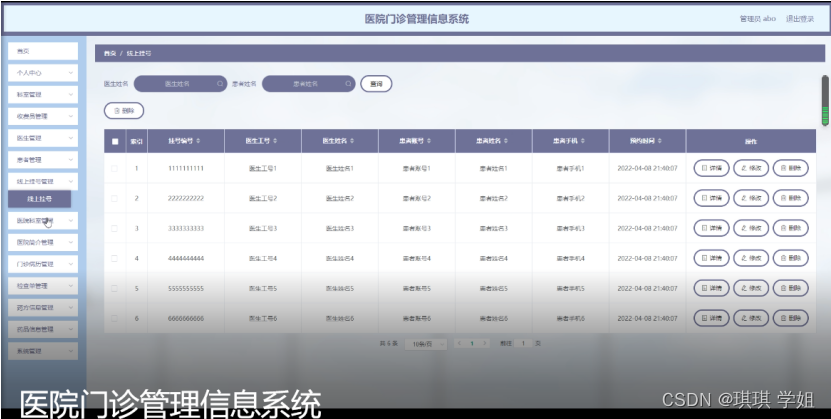The width and height of the screenshot is (831, 419).
Task: Focus the 患者姓名 search field
Action: [308, 84]
